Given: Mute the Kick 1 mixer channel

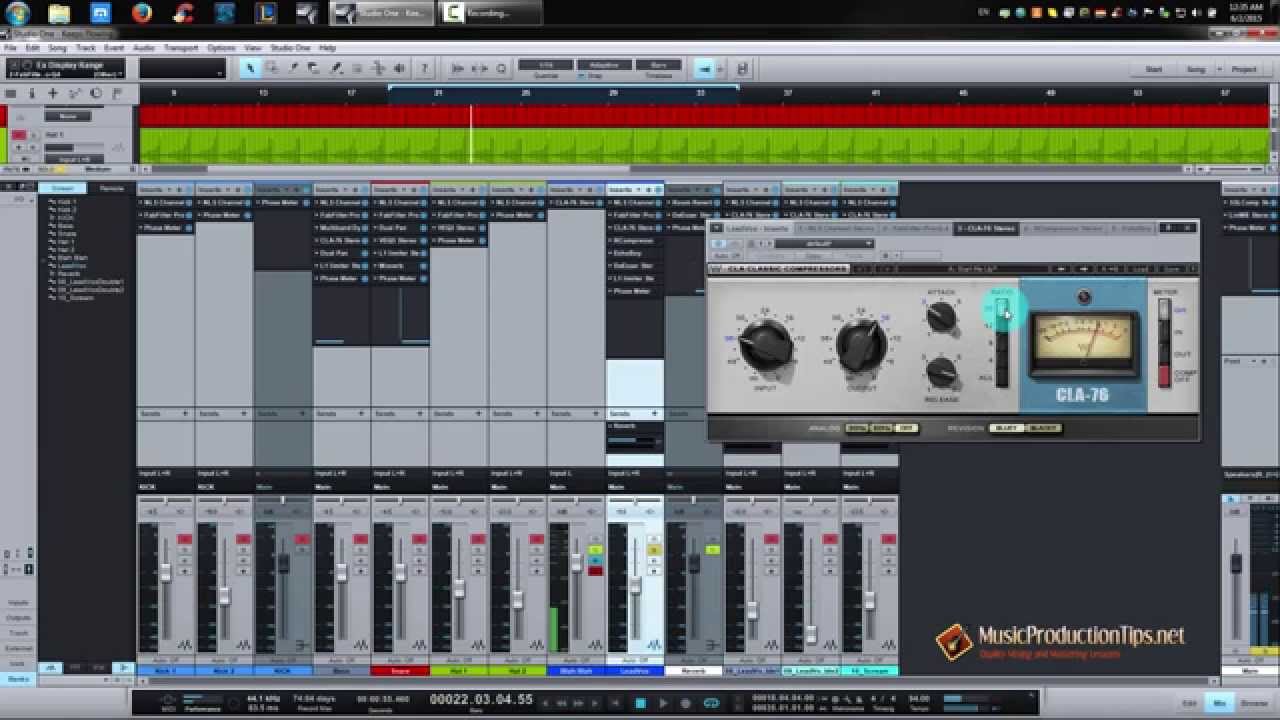Looking at the screenshot, I should [x=185, y=539].
